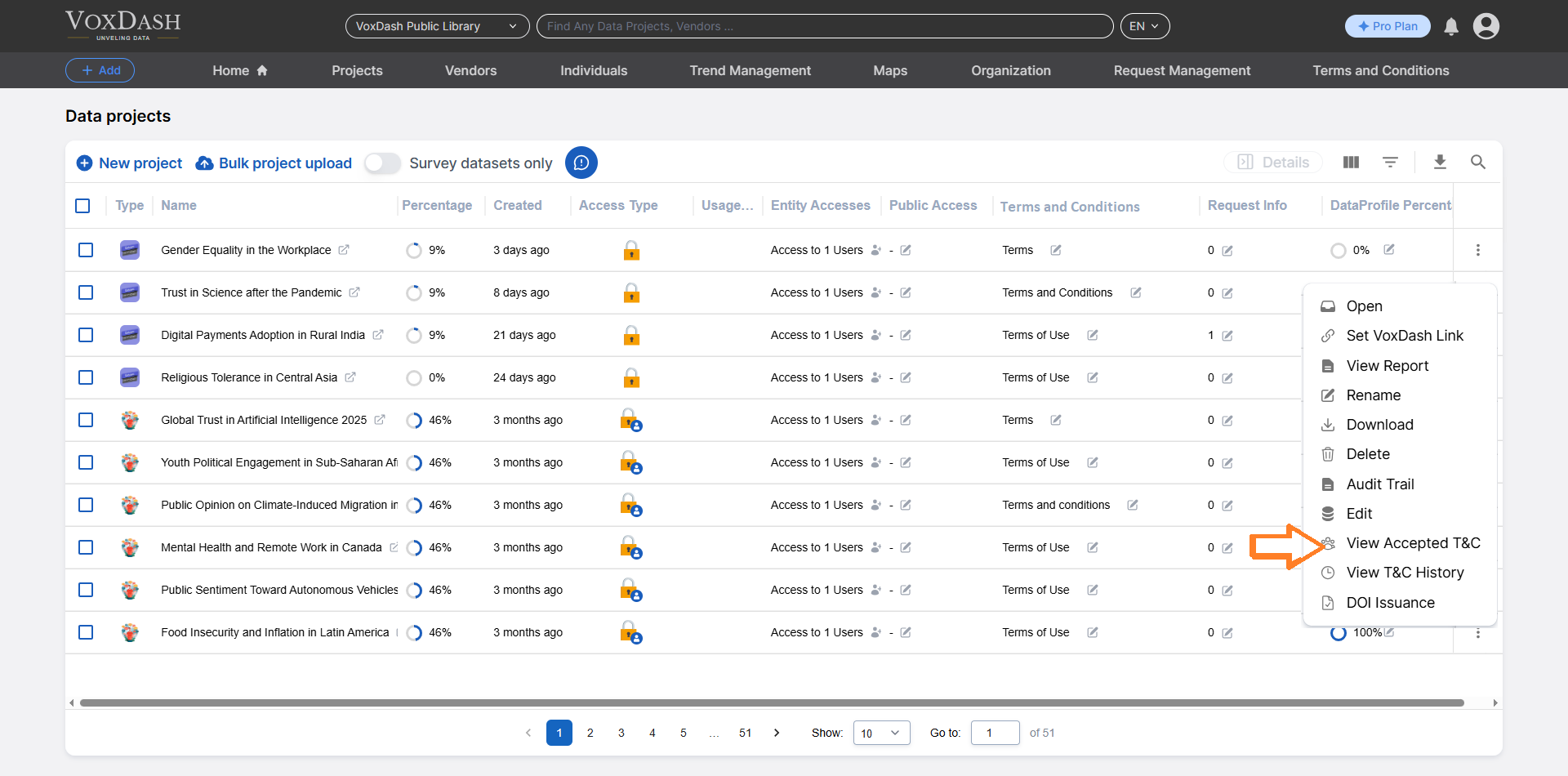Click the download icon in the table toolbar
This screenshot has width=1568, height=776.
click(x=1440, y=162)
